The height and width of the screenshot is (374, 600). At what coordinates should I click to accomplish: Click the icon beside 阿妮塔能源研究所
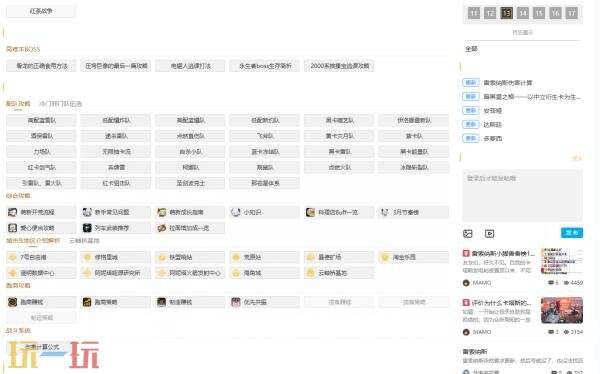(x=87, y=273)
